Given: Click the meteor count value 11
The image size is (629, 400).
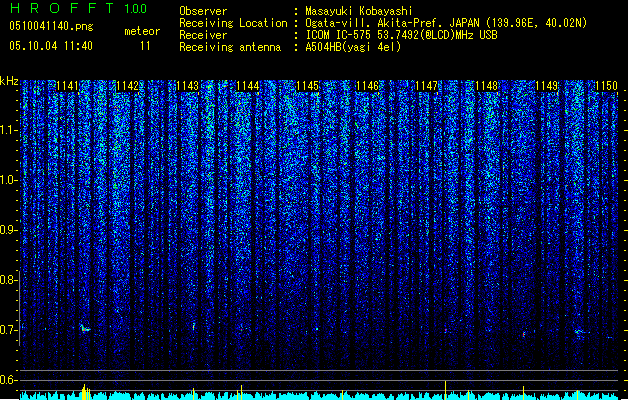Looking at the screenshot, I should (145, 46).
